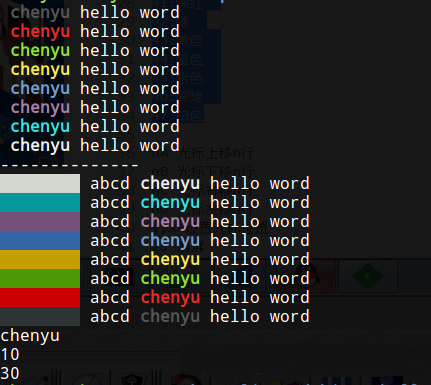This screenshot has height=385, width=431.
Task: Click red chenyu in the upper list
Action: tap(40, 32)
